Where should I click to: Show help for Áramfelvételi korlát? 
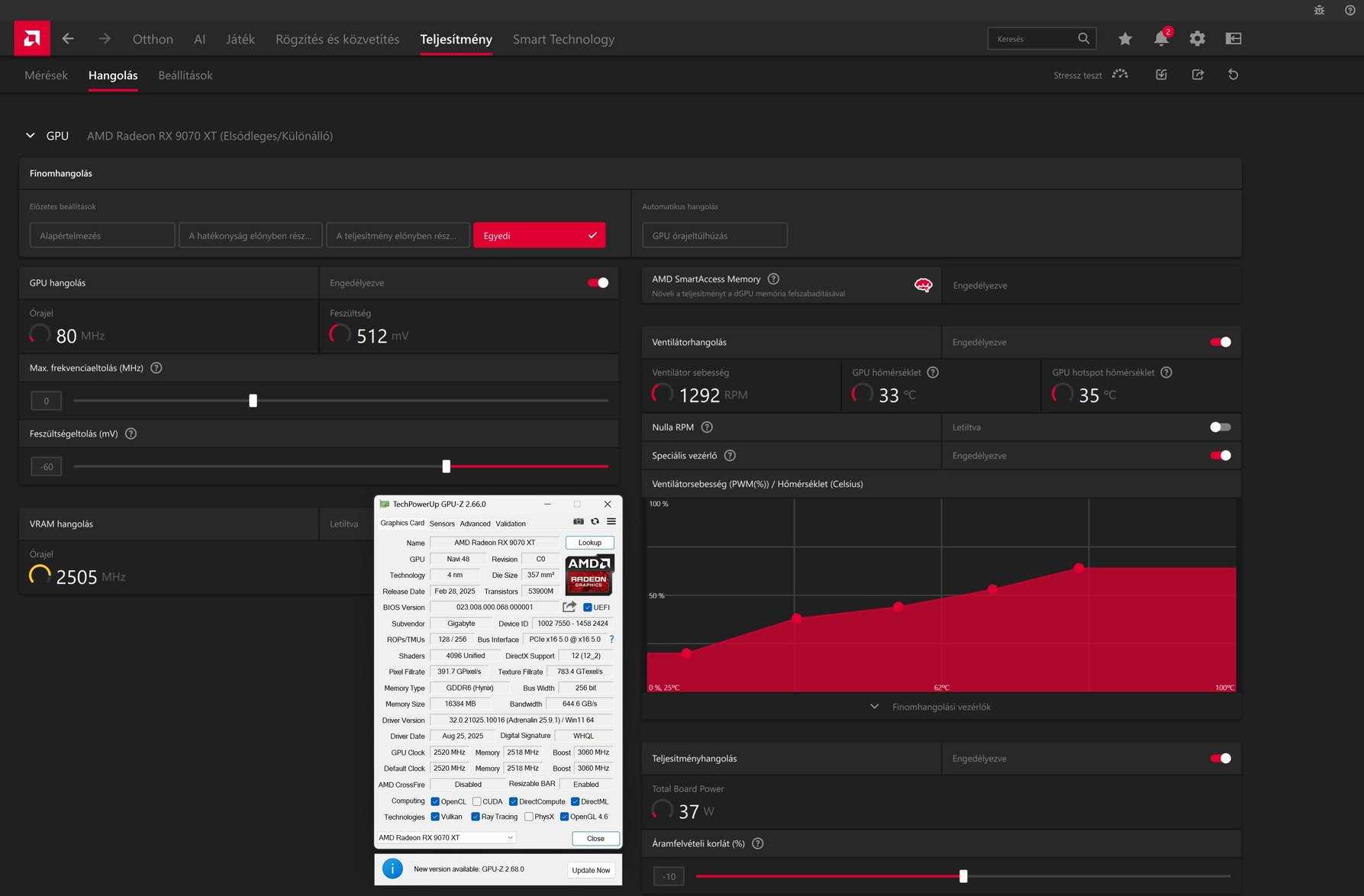tap(758, 843)
